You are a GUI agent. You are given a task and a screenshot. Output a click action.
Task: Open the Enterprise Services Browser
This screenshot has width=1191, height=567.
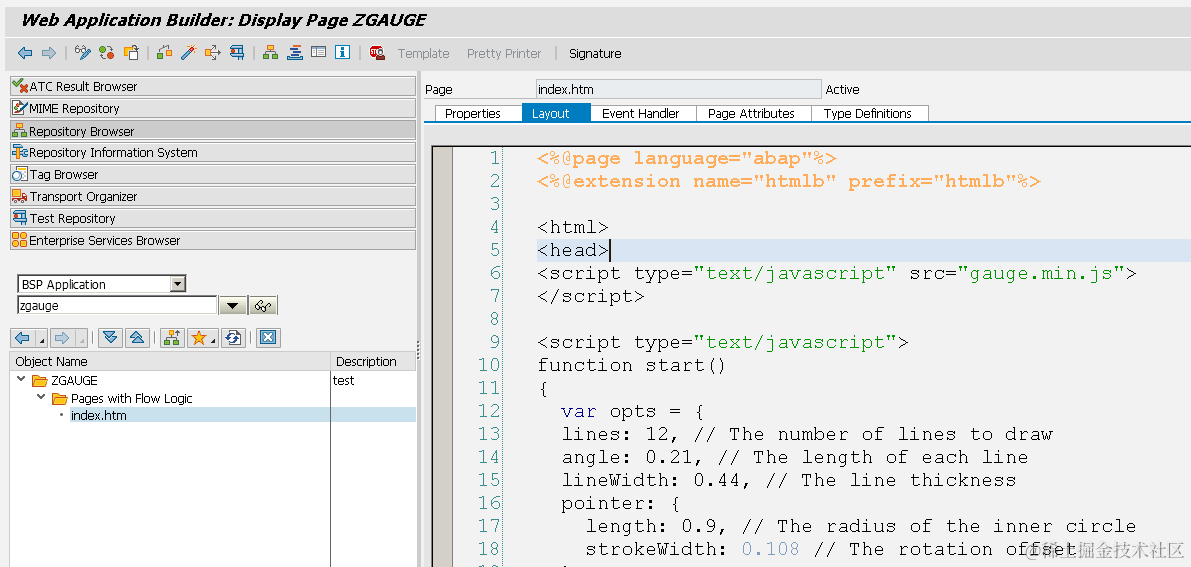click(213, 240)
